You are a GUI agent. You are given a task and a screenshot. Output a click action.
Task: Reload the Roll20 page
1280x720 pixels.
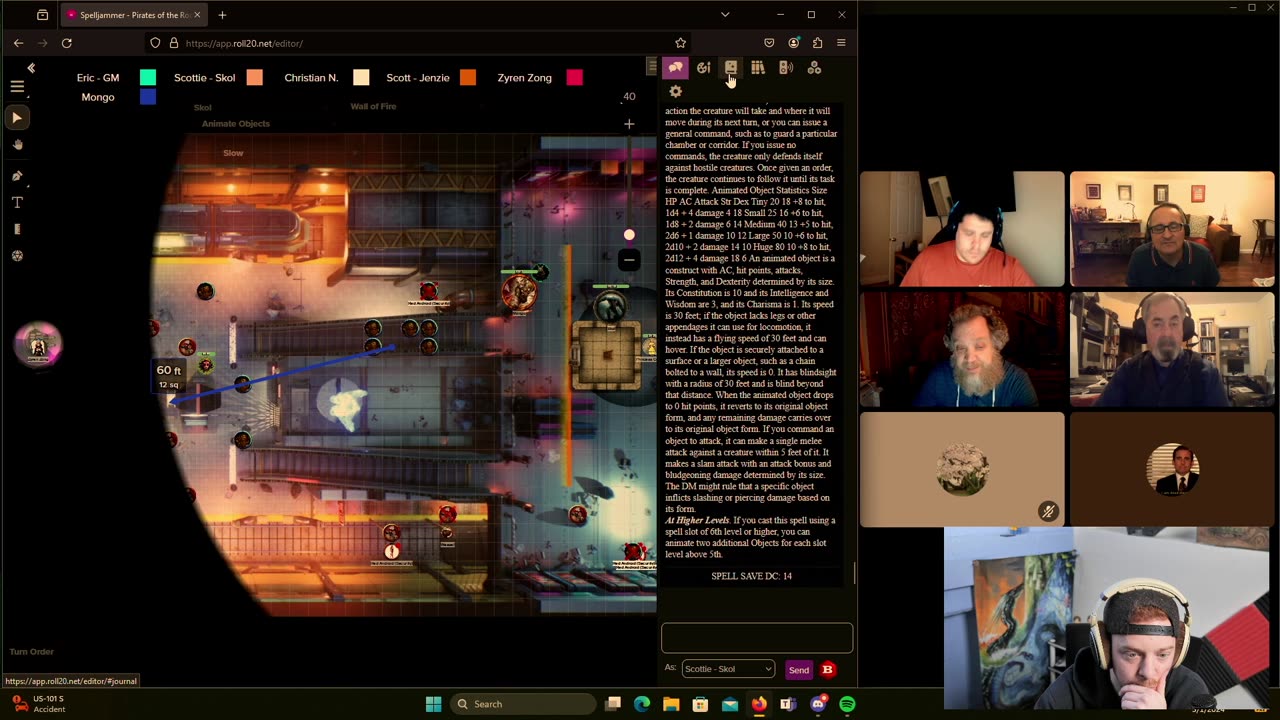pos(66,43)
